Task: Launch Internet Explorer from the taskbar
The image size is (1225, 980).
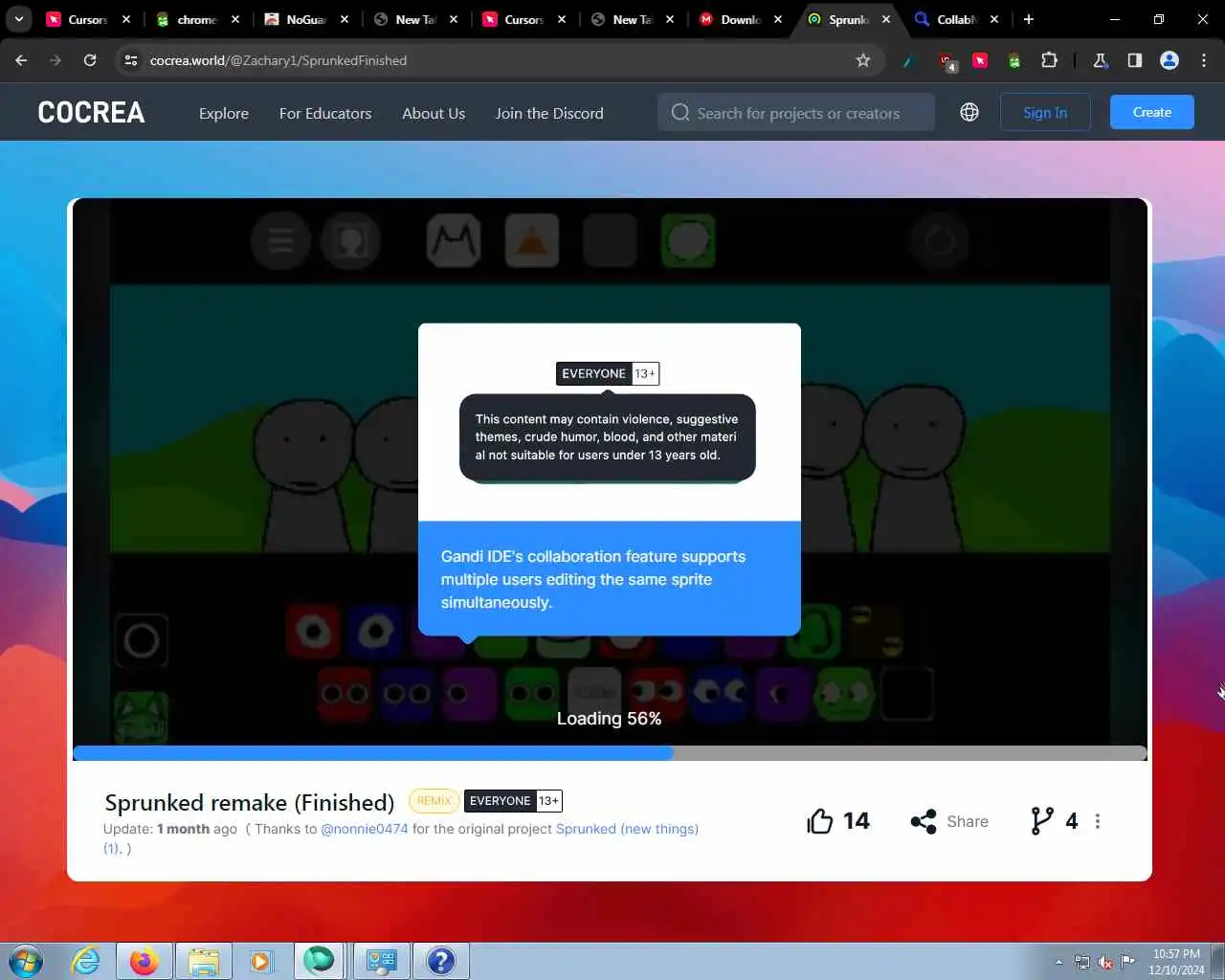Action: (x=86, y=961)
